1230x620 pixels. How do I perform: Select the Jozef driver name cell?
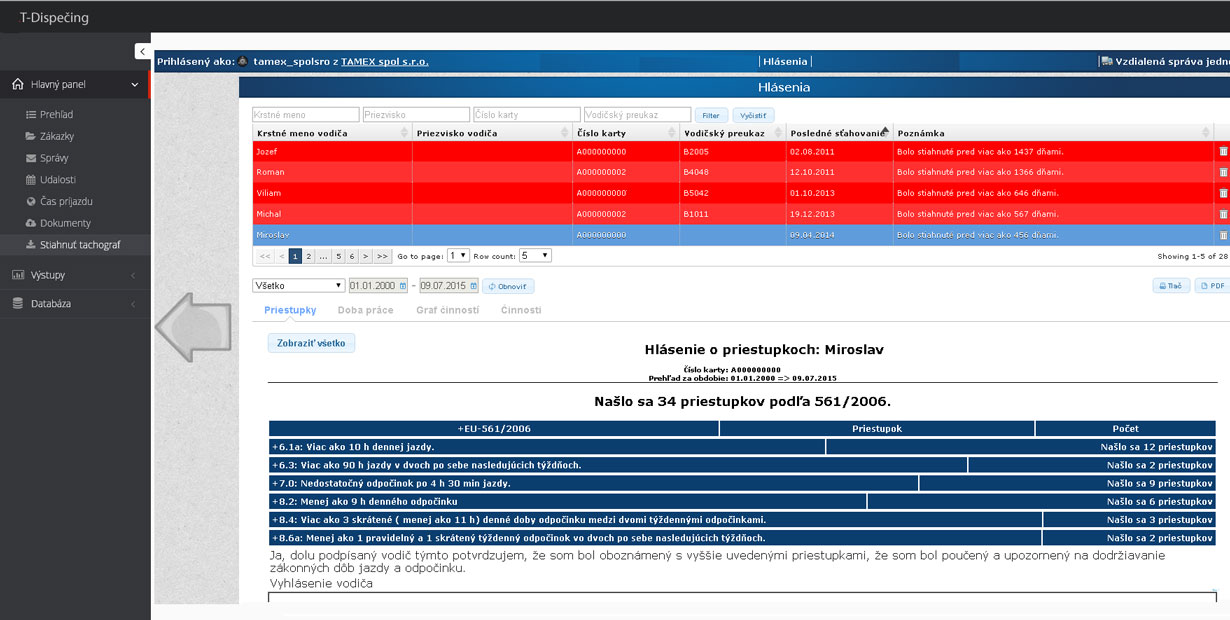332,151
